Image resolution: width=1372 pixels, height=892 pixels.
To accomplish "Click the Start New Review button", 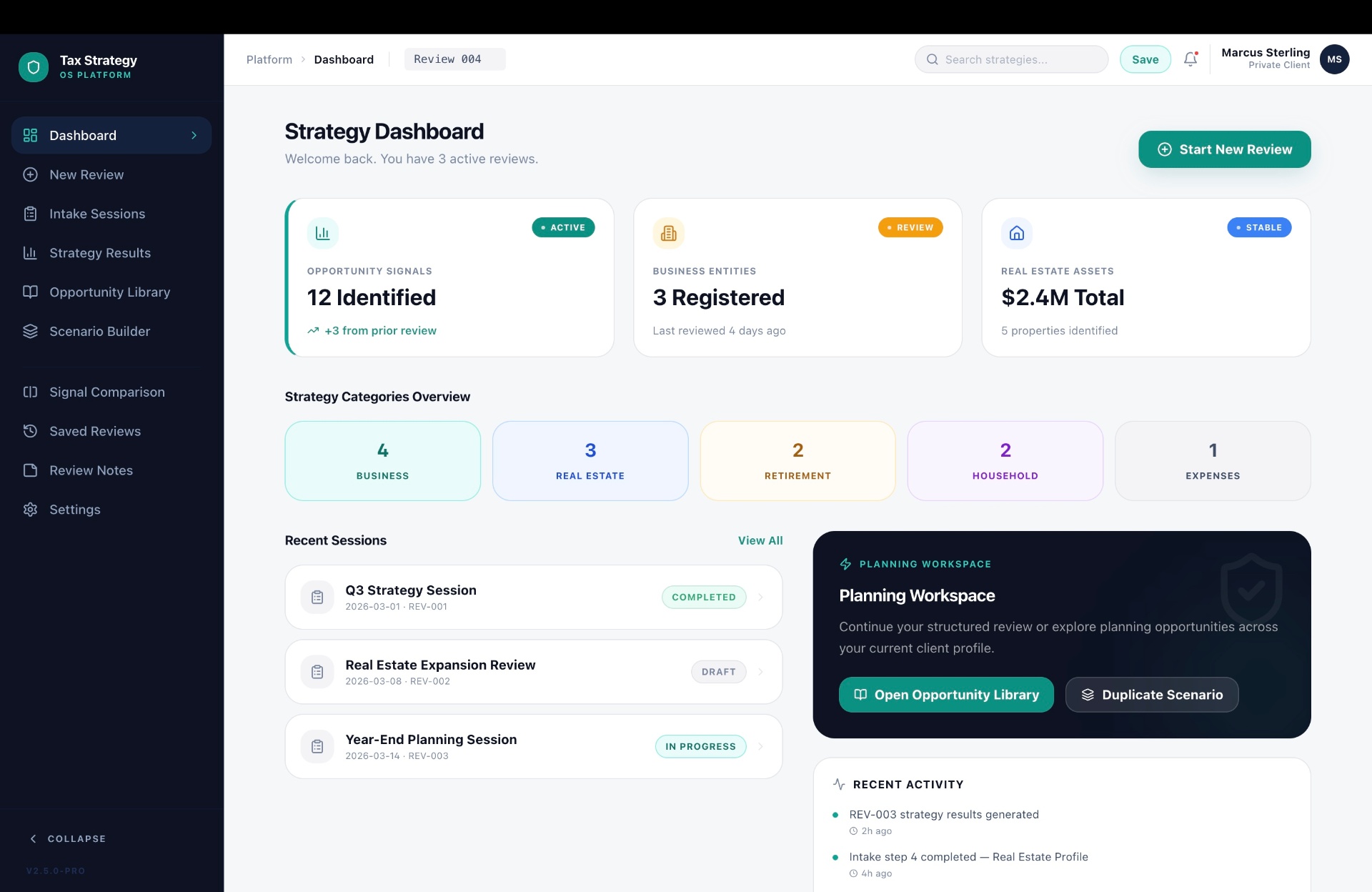I will coord(1224,149).
